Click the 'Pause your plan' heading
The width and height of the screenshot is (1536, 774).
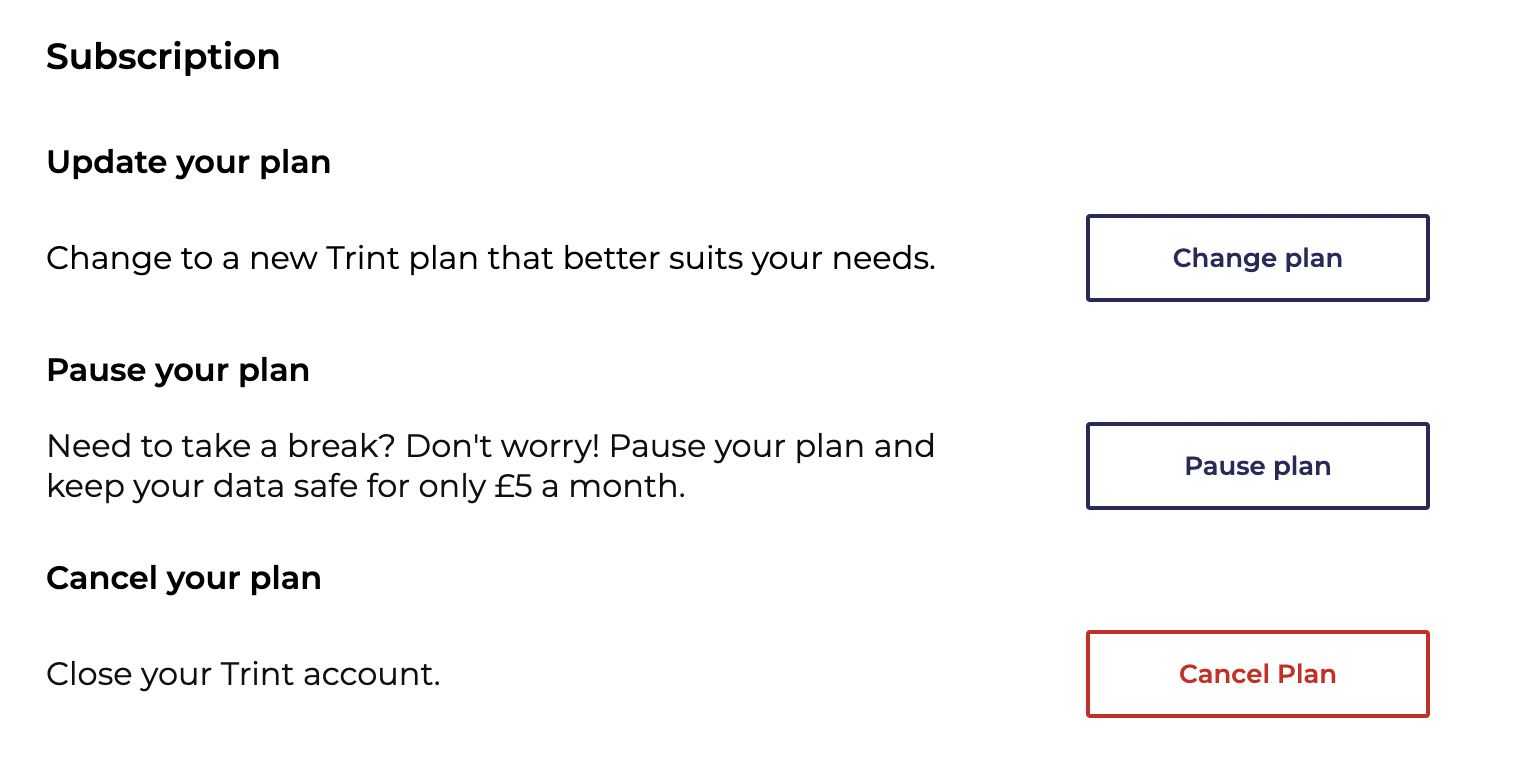coord(178,370)
